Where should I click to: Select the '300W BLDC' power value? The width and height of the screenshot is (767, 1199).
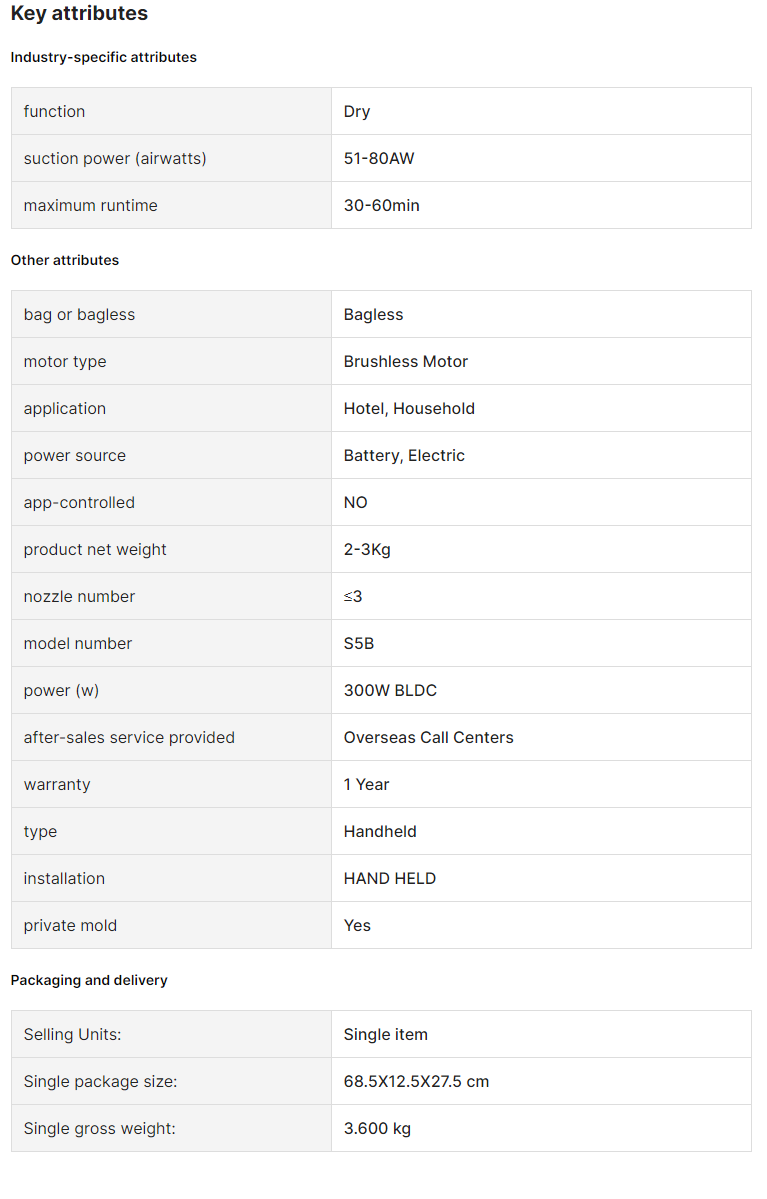pos(390,690)
